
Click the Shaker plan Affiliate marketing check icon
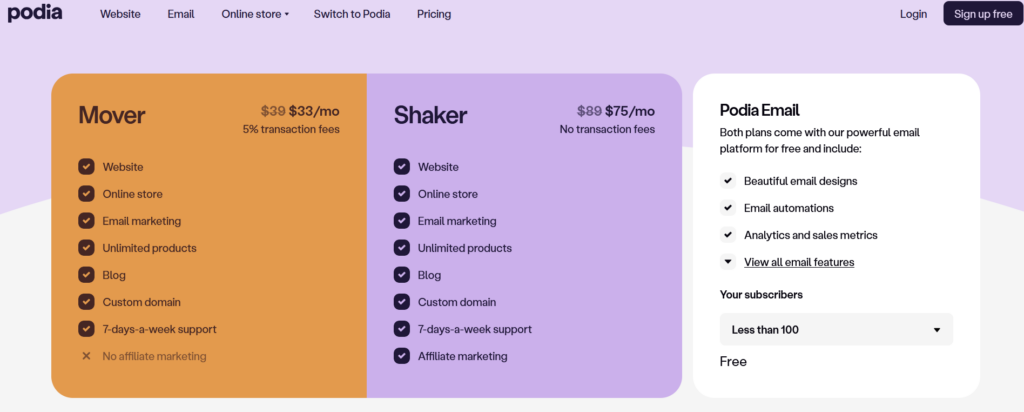pos(402,356)
